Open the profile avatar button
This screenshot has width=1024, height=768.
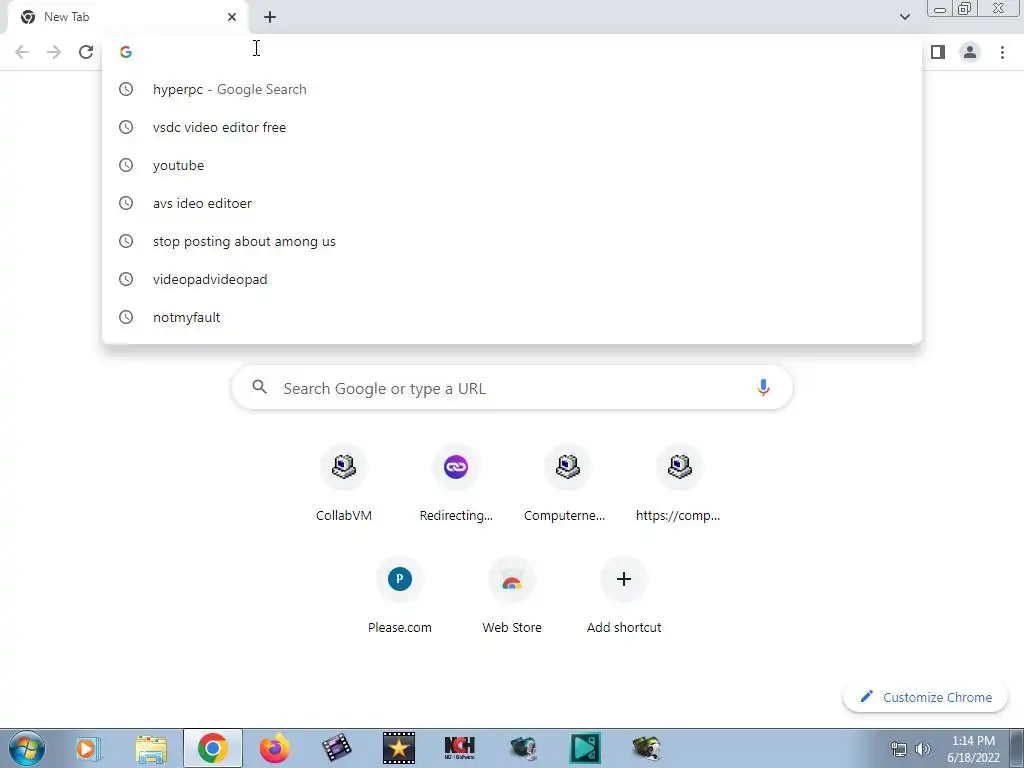[x=970, y=52]
